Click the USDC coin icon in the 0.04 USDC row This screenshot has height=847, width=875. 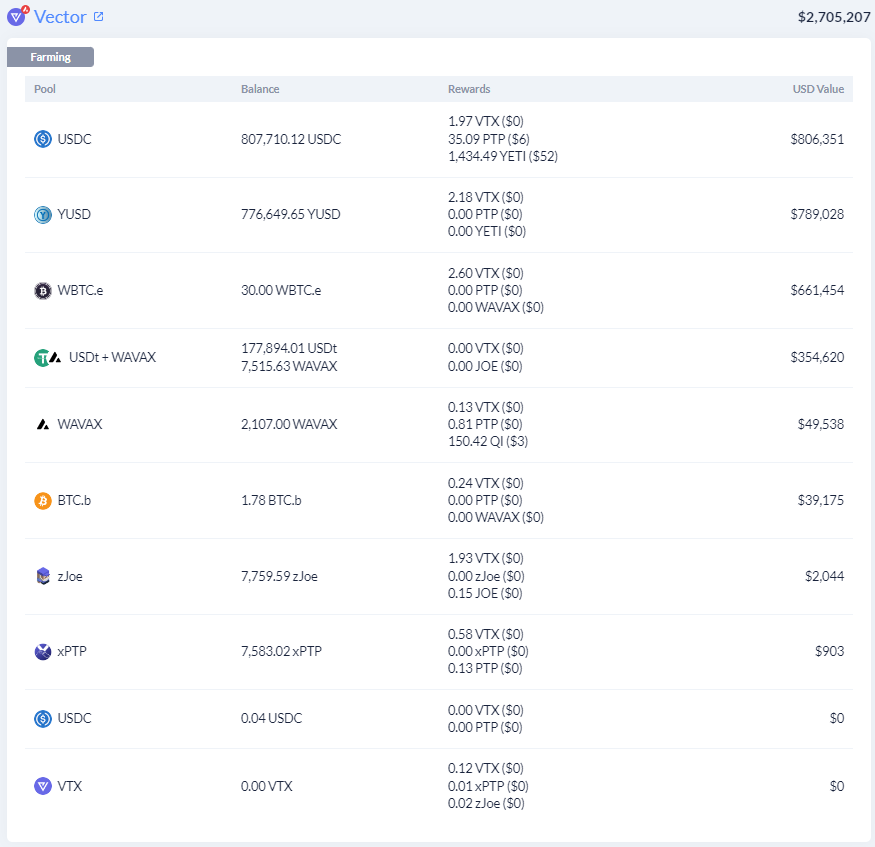tap(43, 718)
